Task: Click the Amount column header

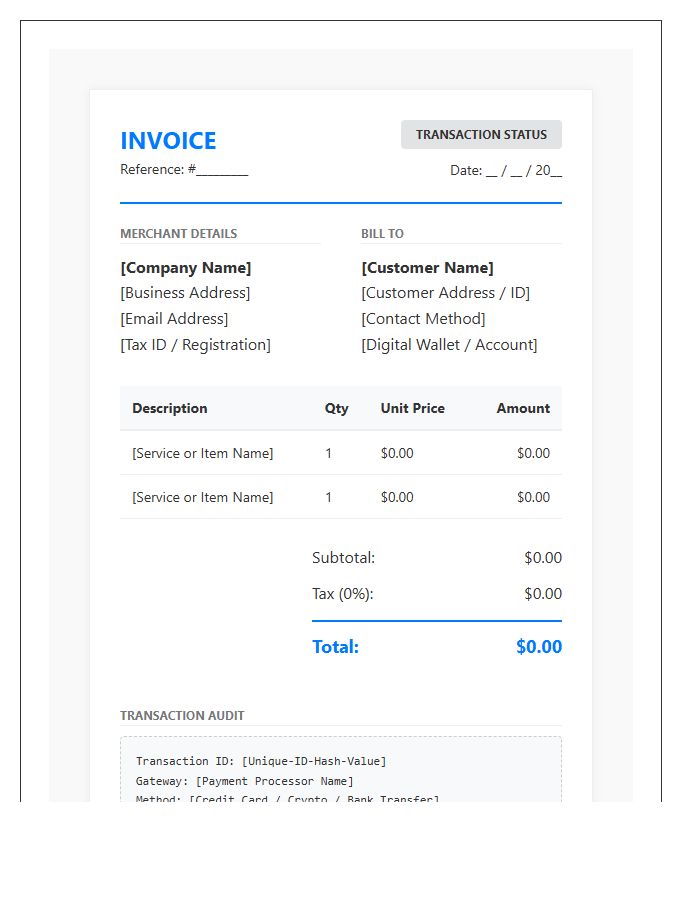Action: [523, 408]
